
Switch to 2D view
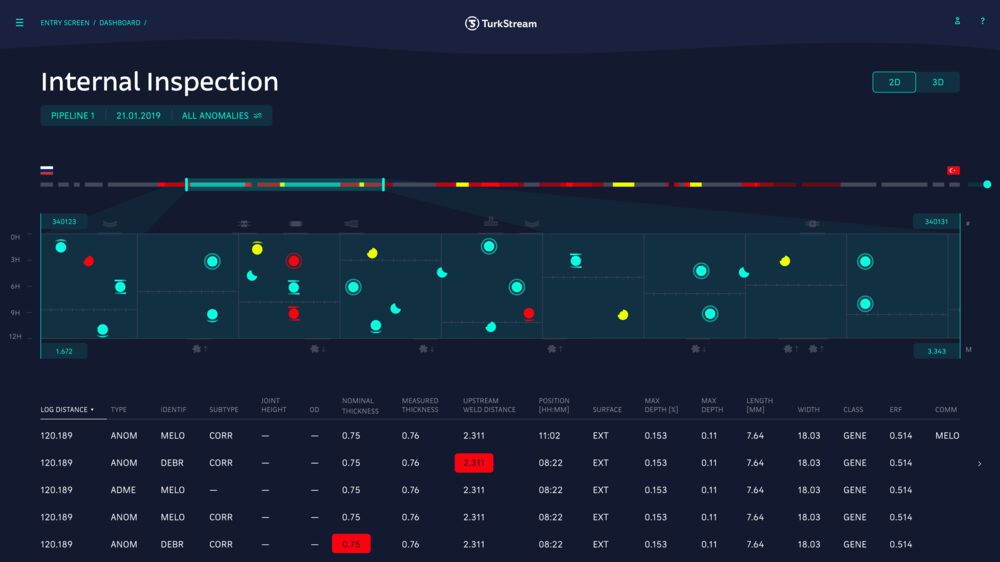[894, 82]
